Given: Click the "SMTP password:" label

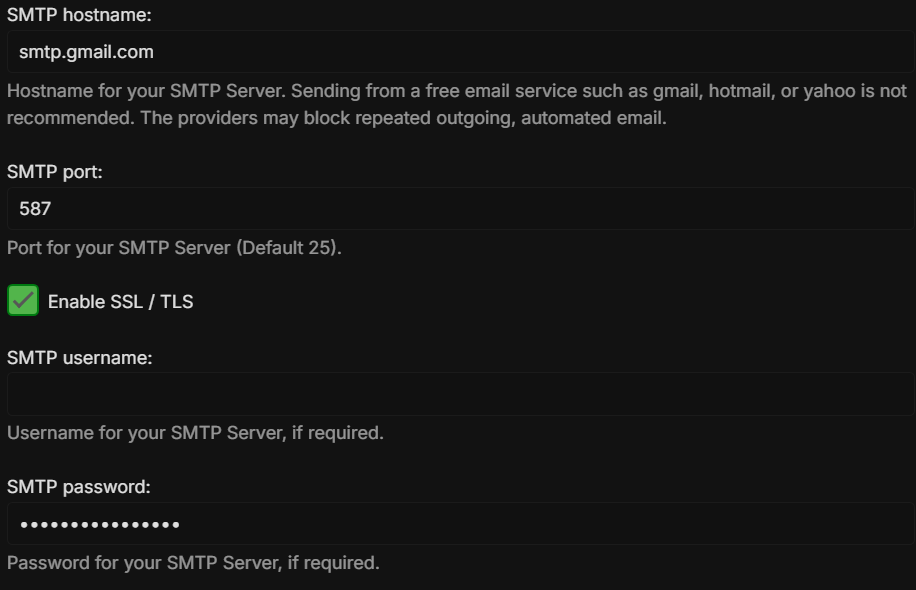Looking at the screenshot, I should (79, 487).
